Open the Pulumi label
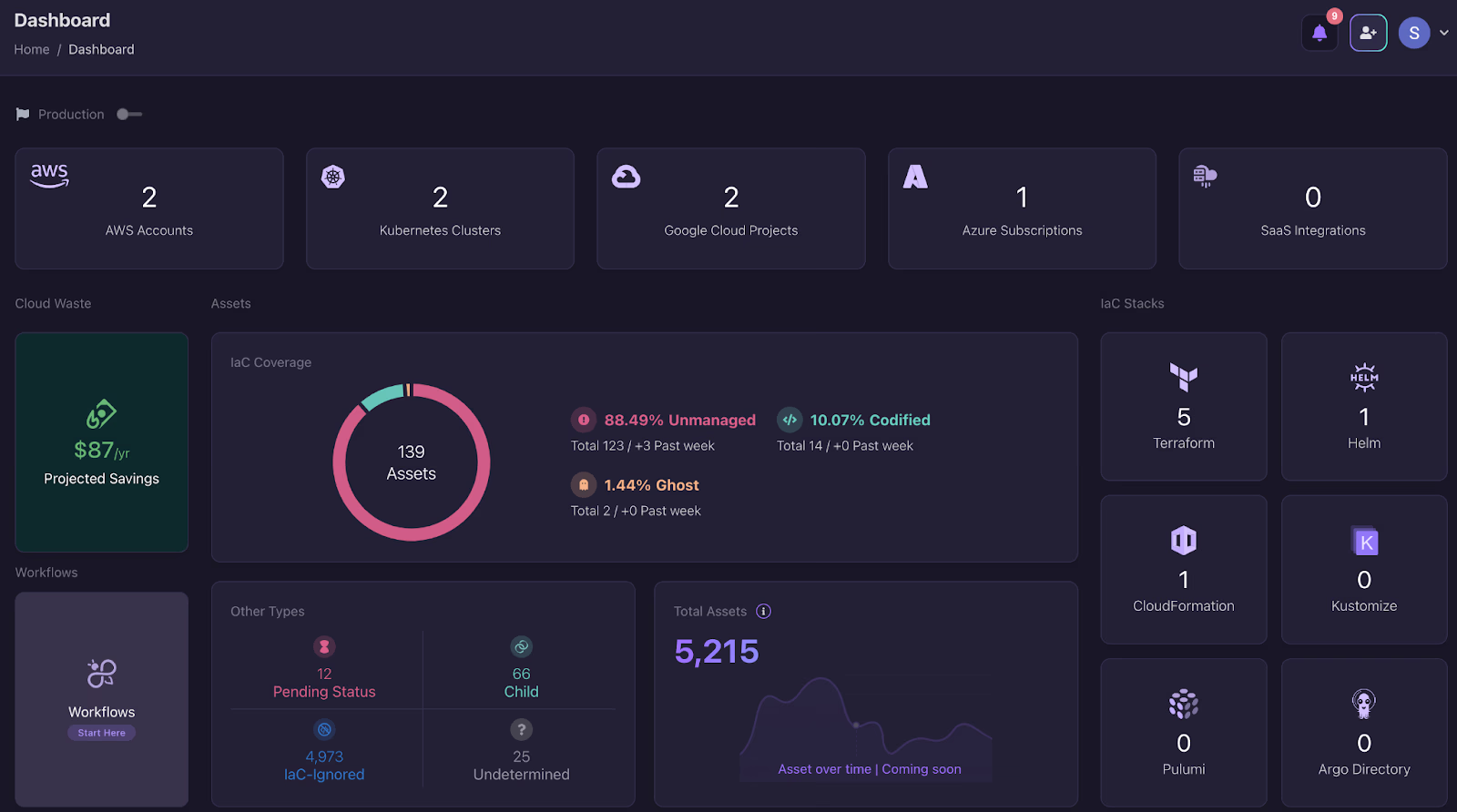Screen dimensions: 1457x812 1184,769
